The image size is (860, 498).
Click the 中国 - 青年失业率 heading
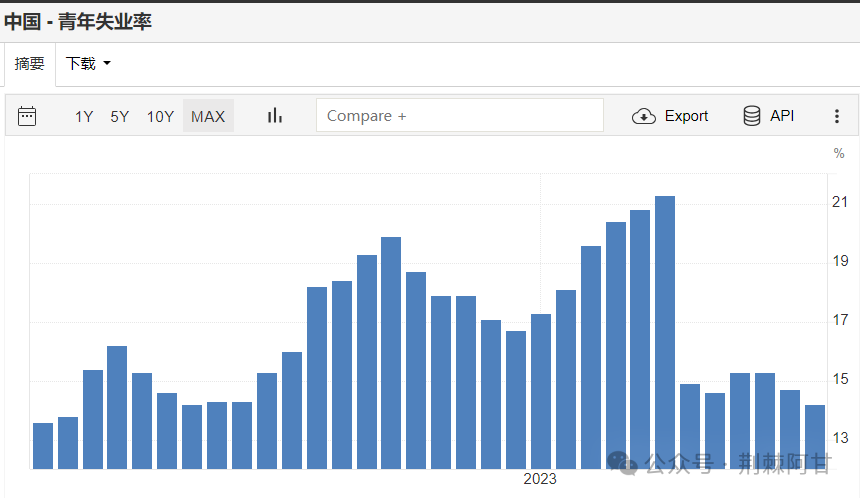[78, 21]
